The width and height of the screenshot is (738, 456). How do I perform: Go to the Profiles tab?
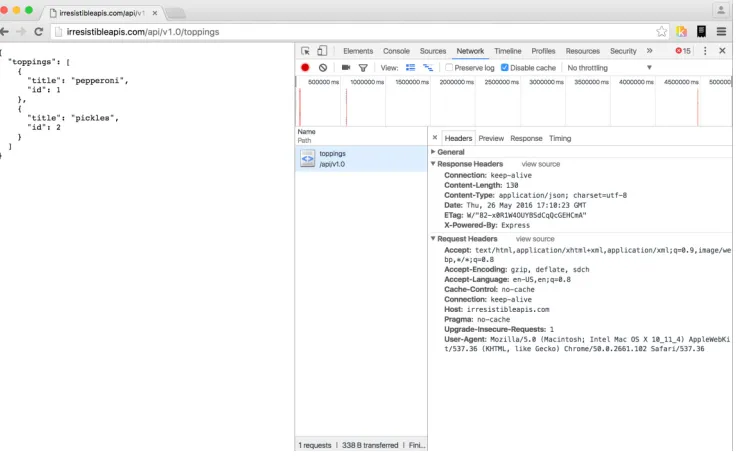click(543, 51)
